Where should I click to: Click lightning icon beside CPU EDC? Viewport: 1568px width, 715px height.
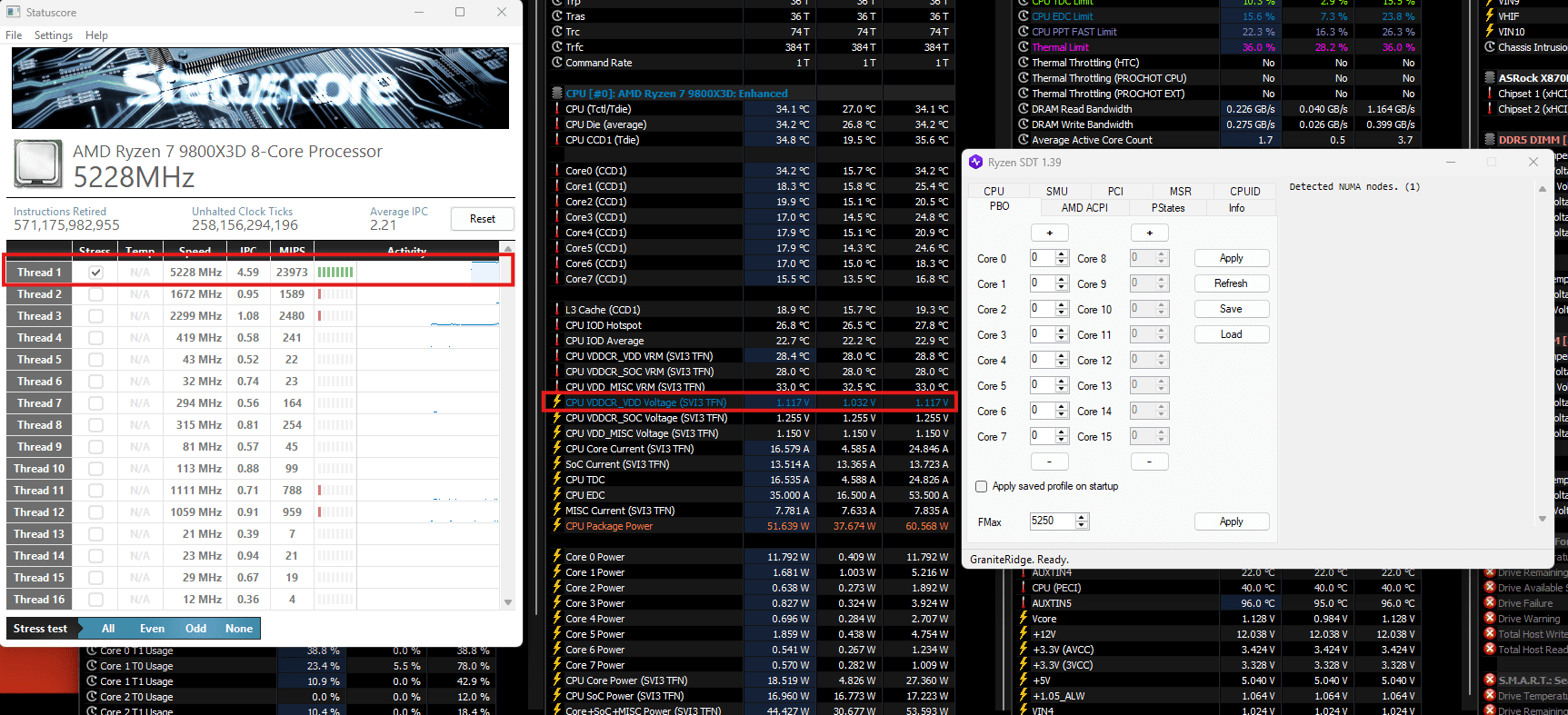tap(557, 495)
